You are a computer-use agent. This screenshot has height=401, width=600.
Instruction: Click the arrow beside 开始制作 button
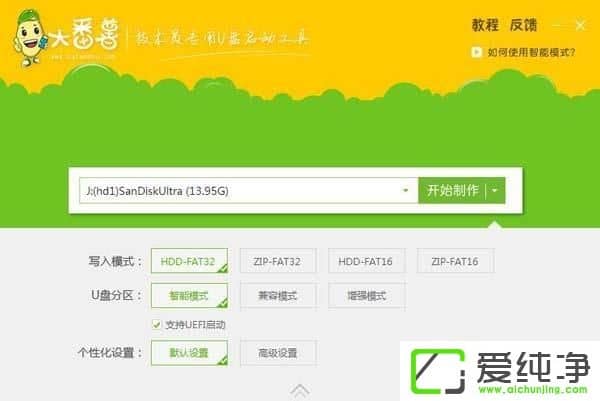click(x=497, y=190)
